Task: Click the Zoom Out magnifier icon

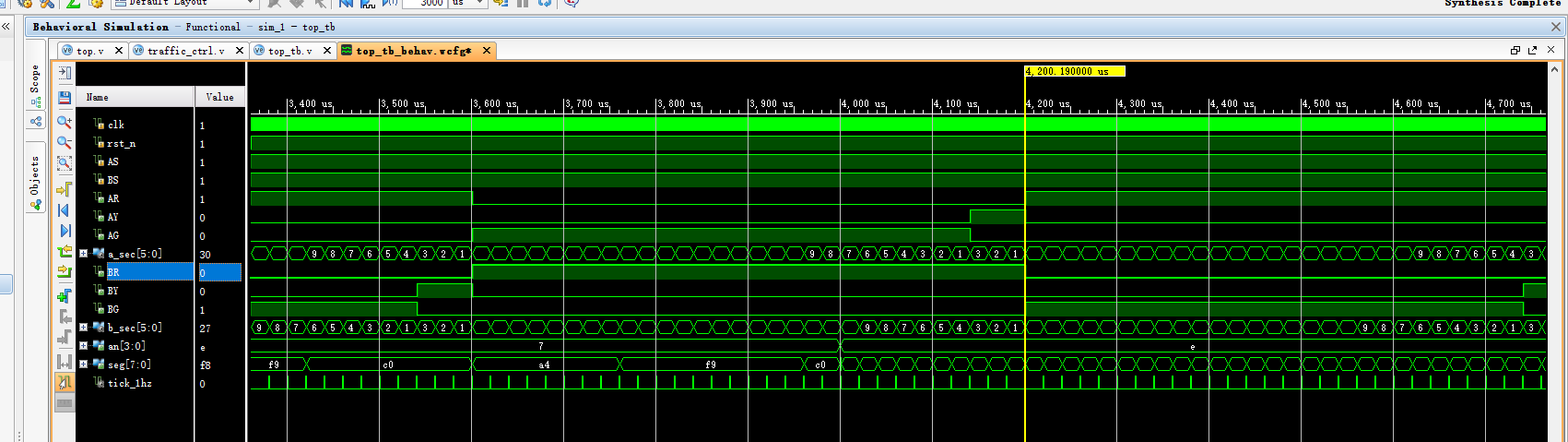Action: [x=65, y=143]
